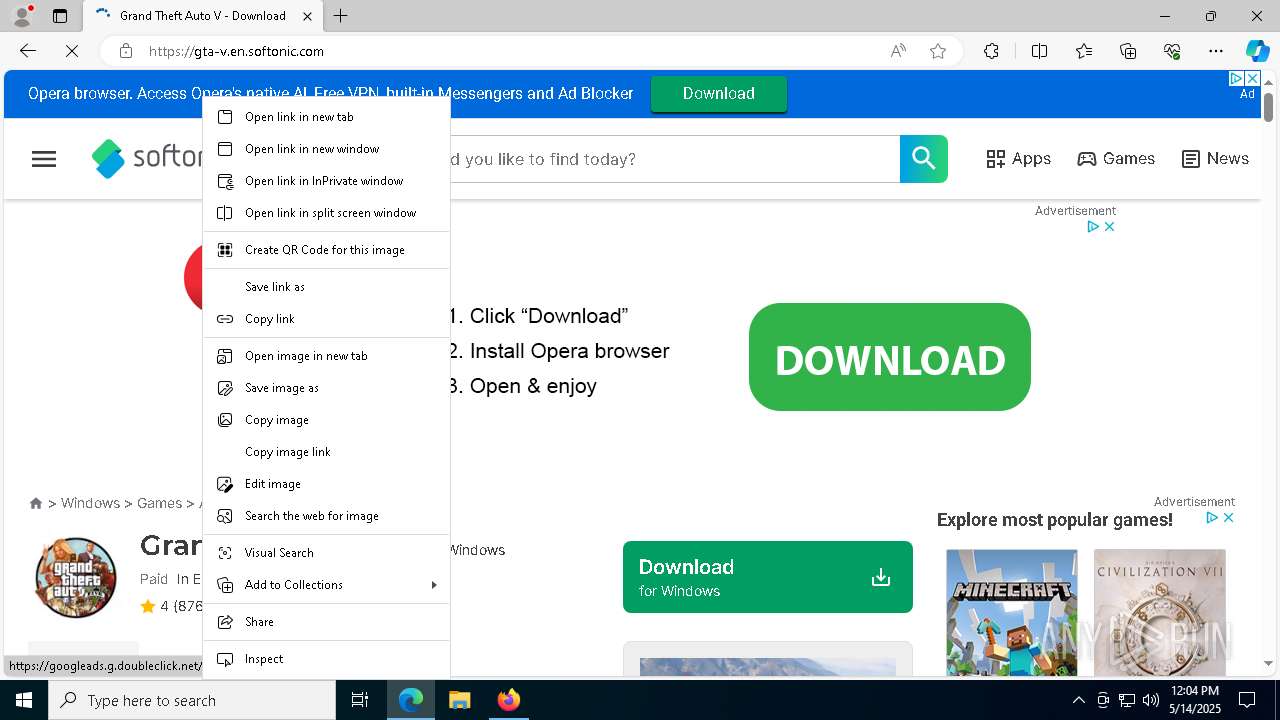The height and width of the screenshot is (720, 1280).
Task: Open Settings and more ellipsis menu
Action: 1216,51
